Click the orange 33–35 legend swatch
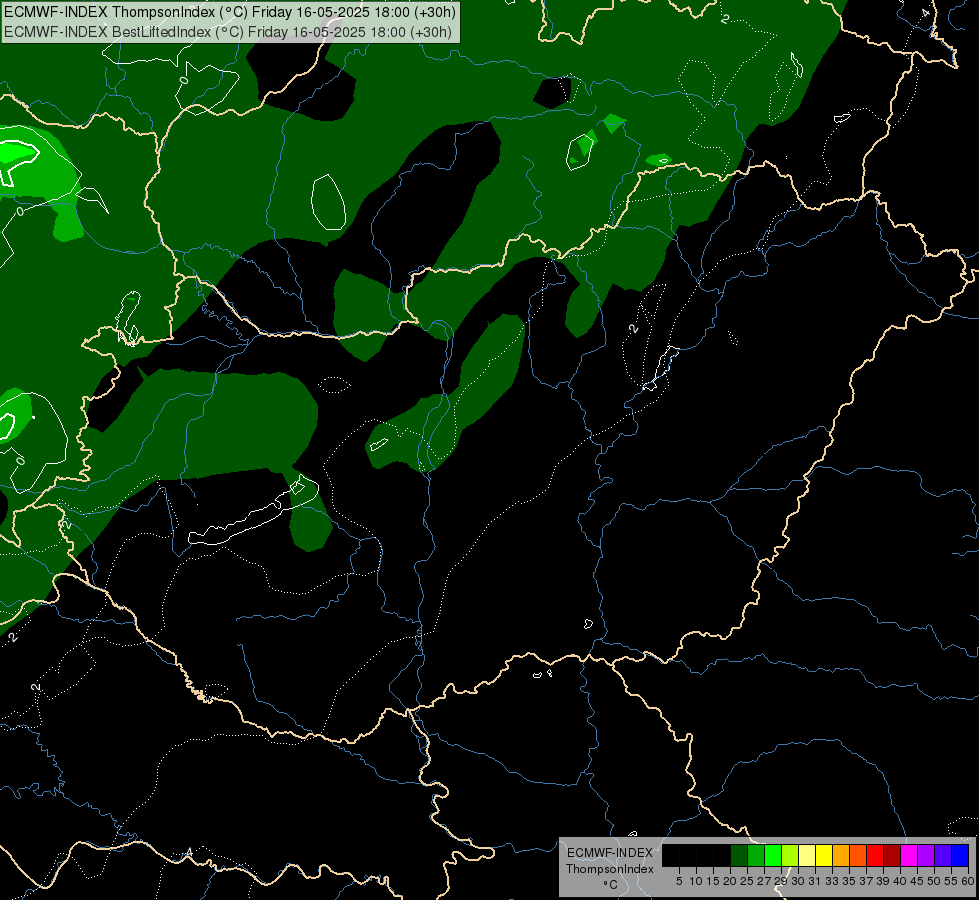The width and height of the screenshot is (979, 900). (841, 855)
